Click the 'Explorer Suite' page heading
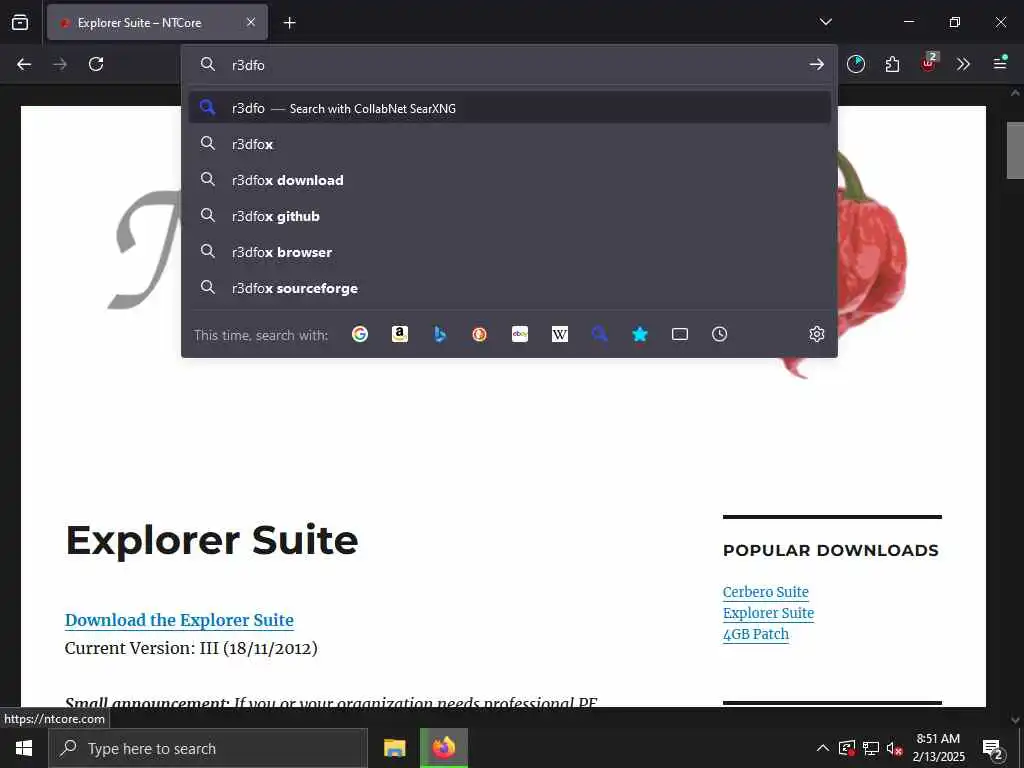Viewport: 1024px width, 768px height. coord(212,540)
